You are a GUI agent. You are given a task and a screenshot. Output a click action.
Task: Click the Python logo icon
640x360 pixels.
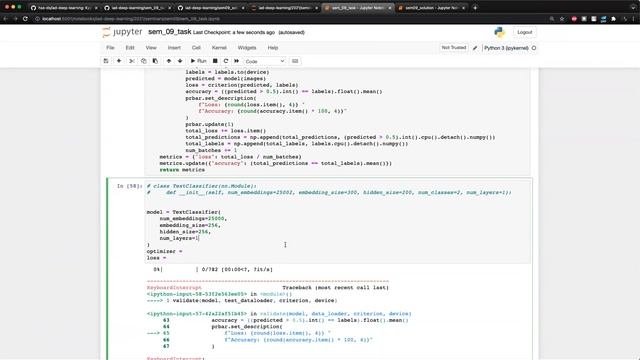pyautogui.click(x=500, y=32)
